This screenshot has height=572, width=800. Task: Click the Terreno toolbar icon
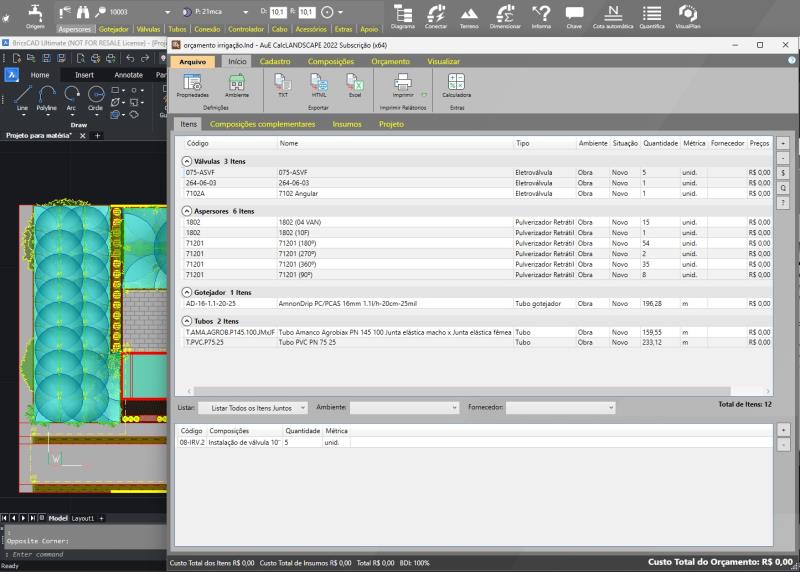469,17
